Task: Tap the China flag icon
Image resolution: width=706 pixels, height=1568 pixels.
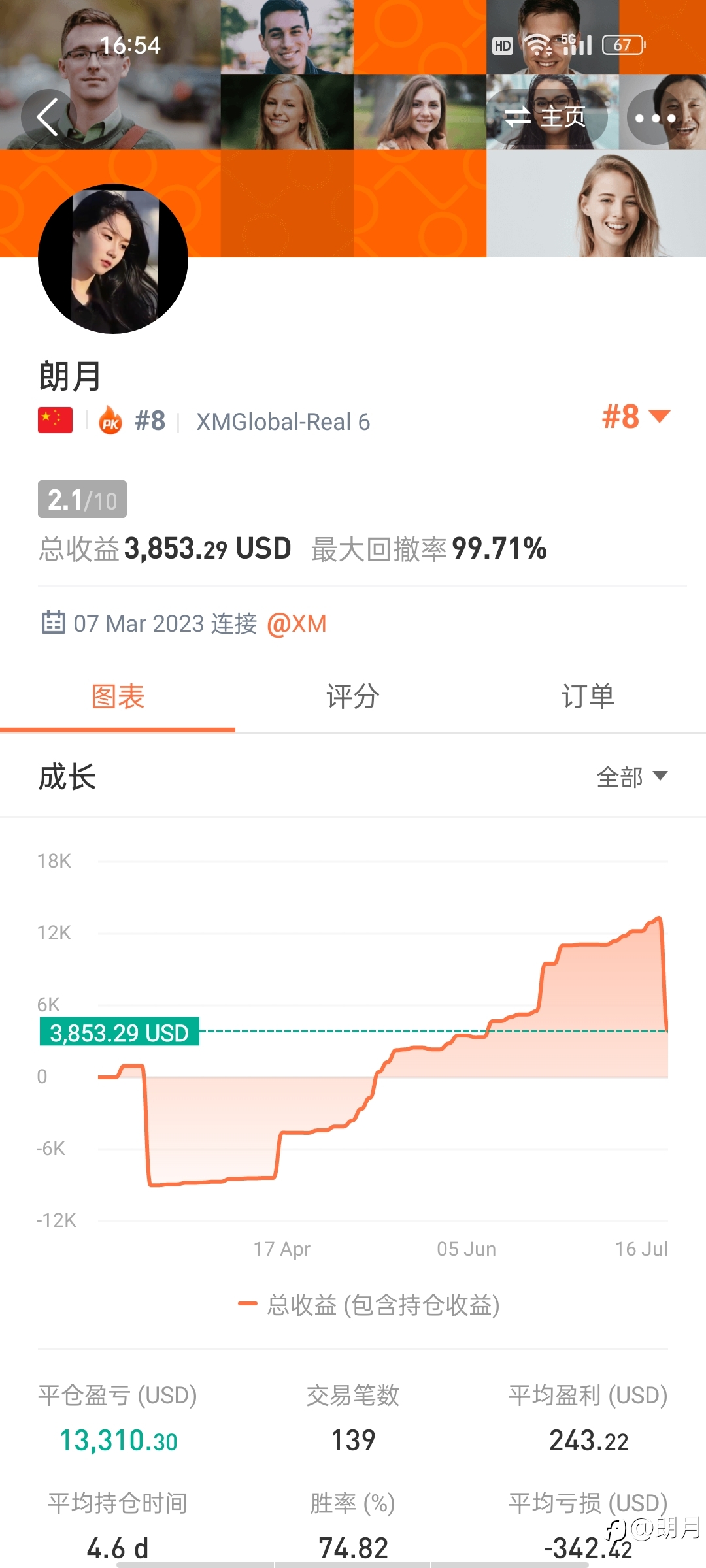Action: [x=55, y=420]
